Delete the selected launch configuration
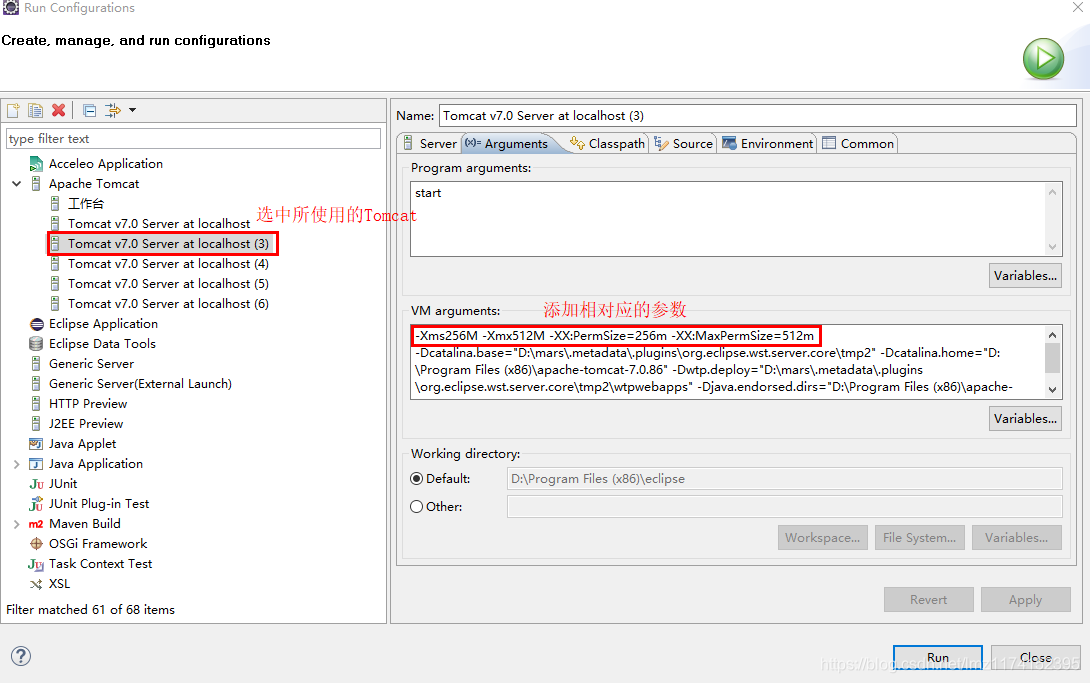 (58, 110)
